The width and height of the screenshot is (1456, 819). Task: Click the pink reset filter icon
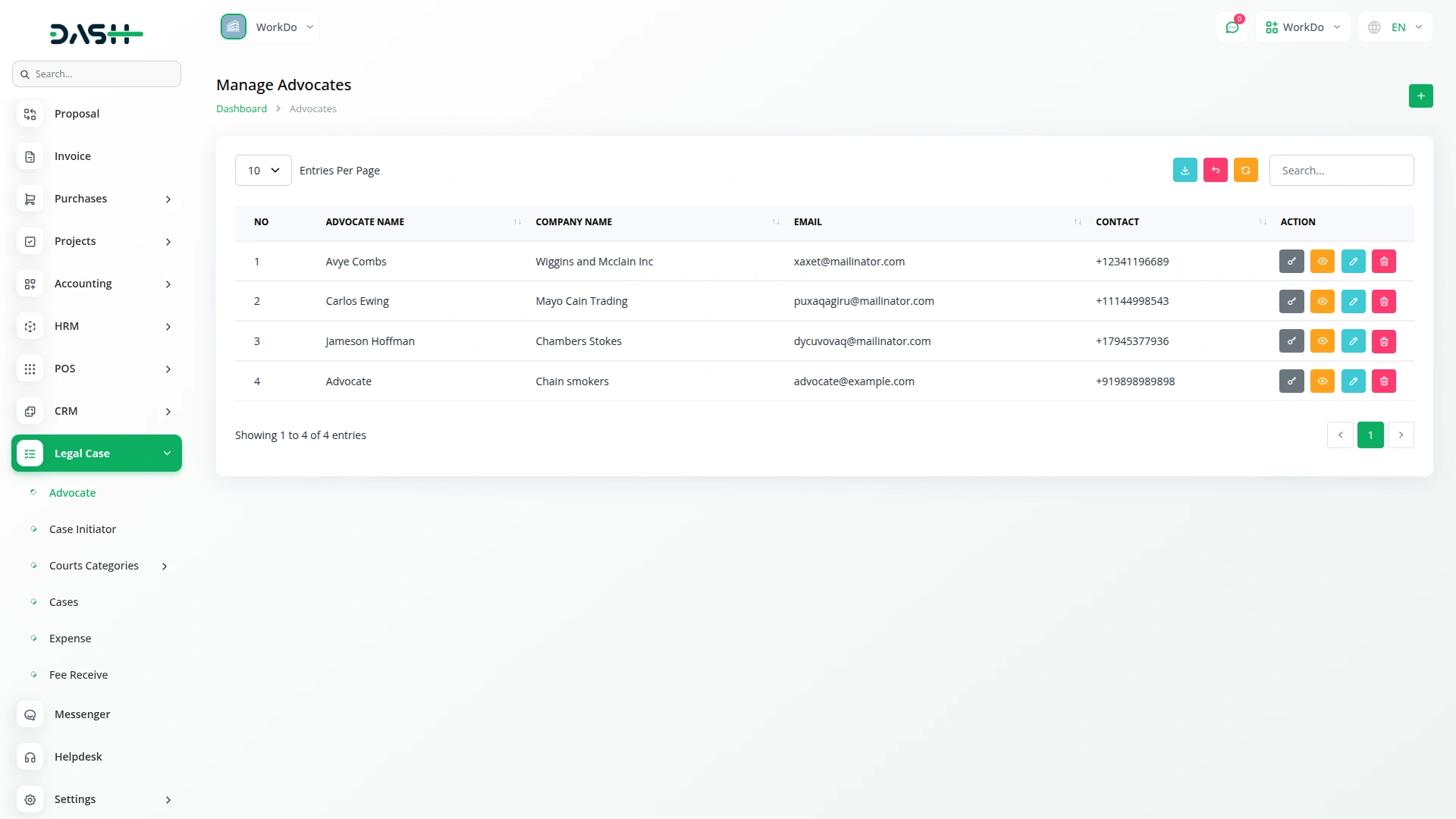1216,170
